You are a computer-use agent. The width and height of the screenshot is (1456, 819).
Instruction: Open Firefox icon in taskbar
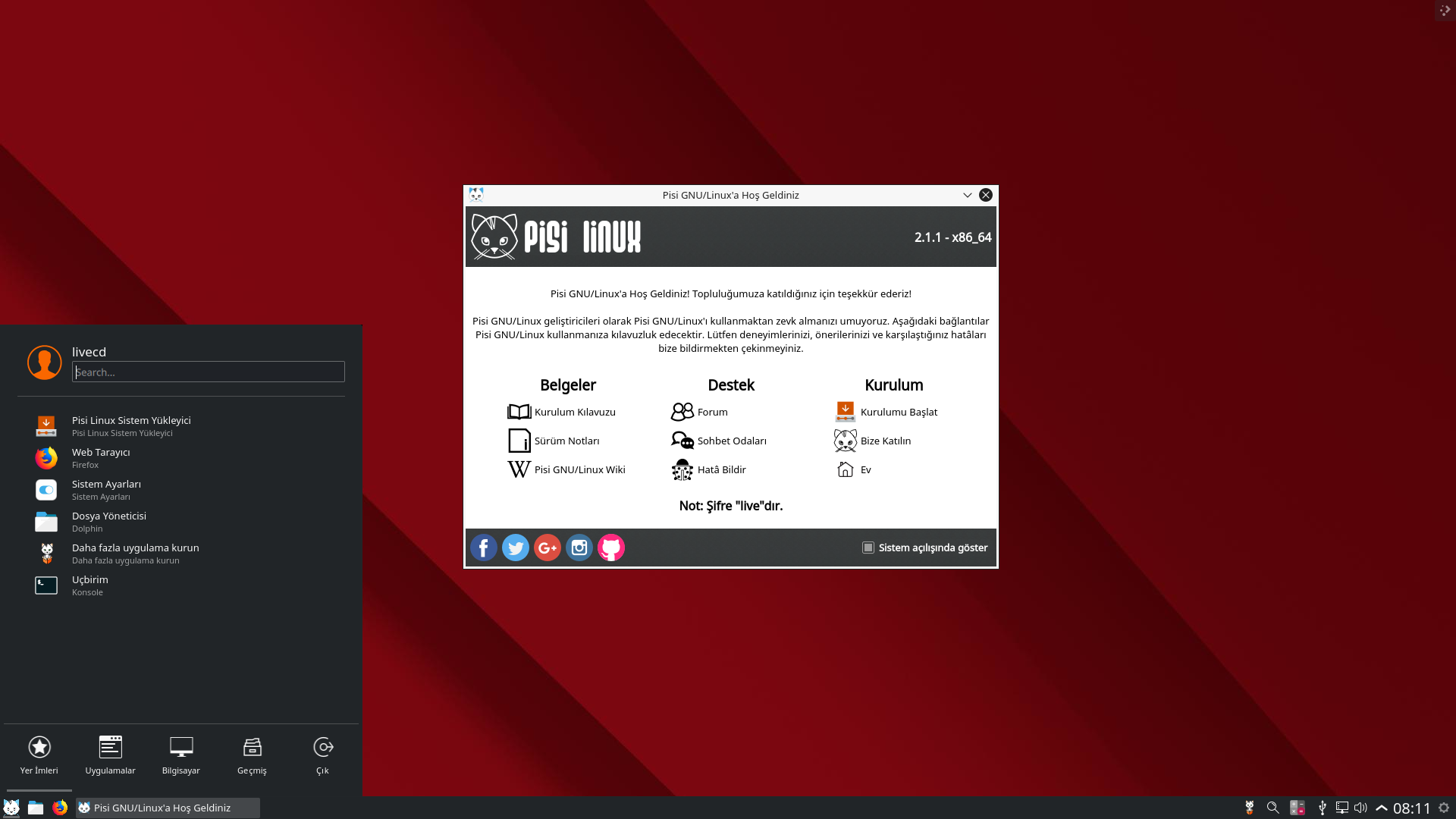60,808
